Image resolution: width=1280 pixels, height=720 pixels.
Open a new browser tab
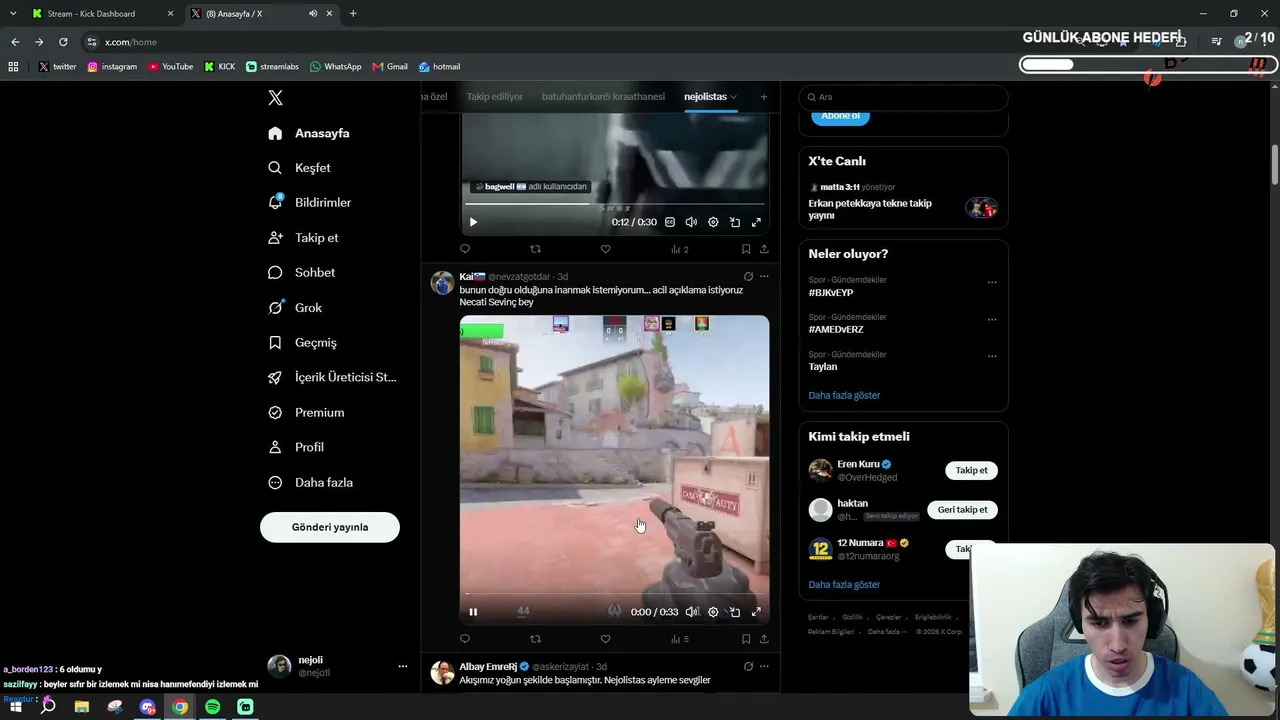click(353, 14)
